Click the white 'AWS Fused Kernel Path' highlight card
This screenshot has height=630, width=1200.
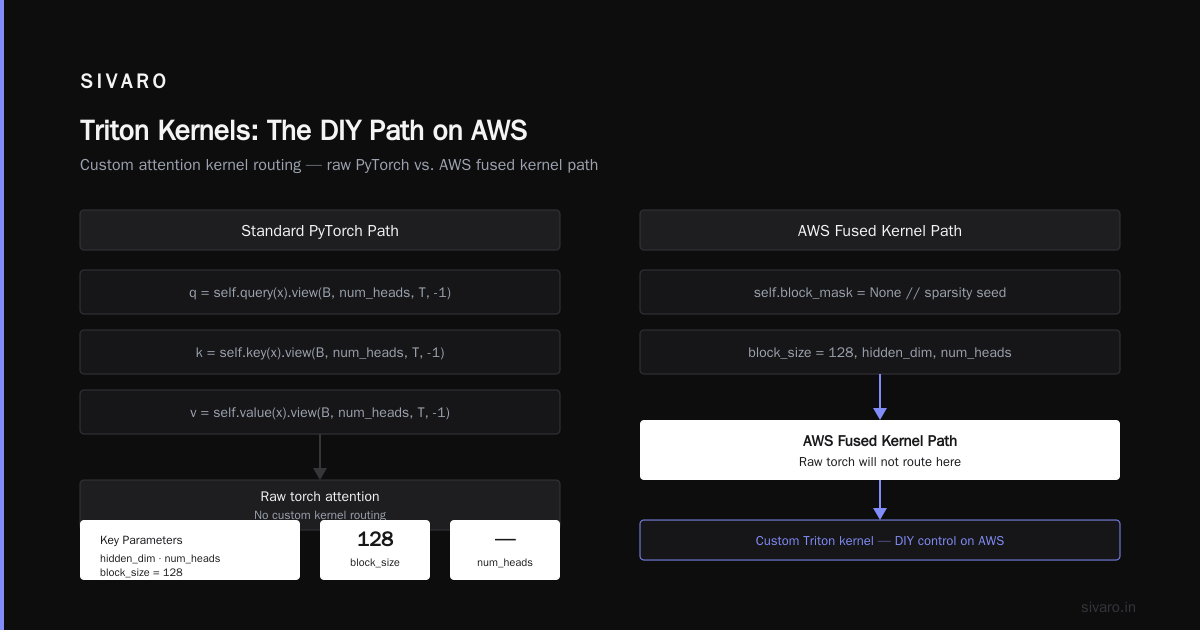click(880, 450)
